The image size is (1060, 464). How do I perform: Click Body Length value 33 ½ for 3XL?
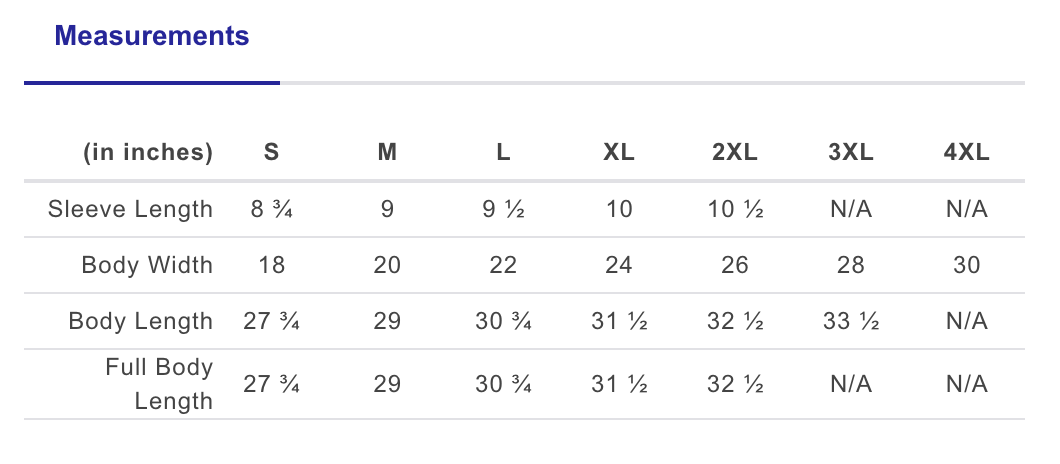pyautogui.click(x=851, y=321)
